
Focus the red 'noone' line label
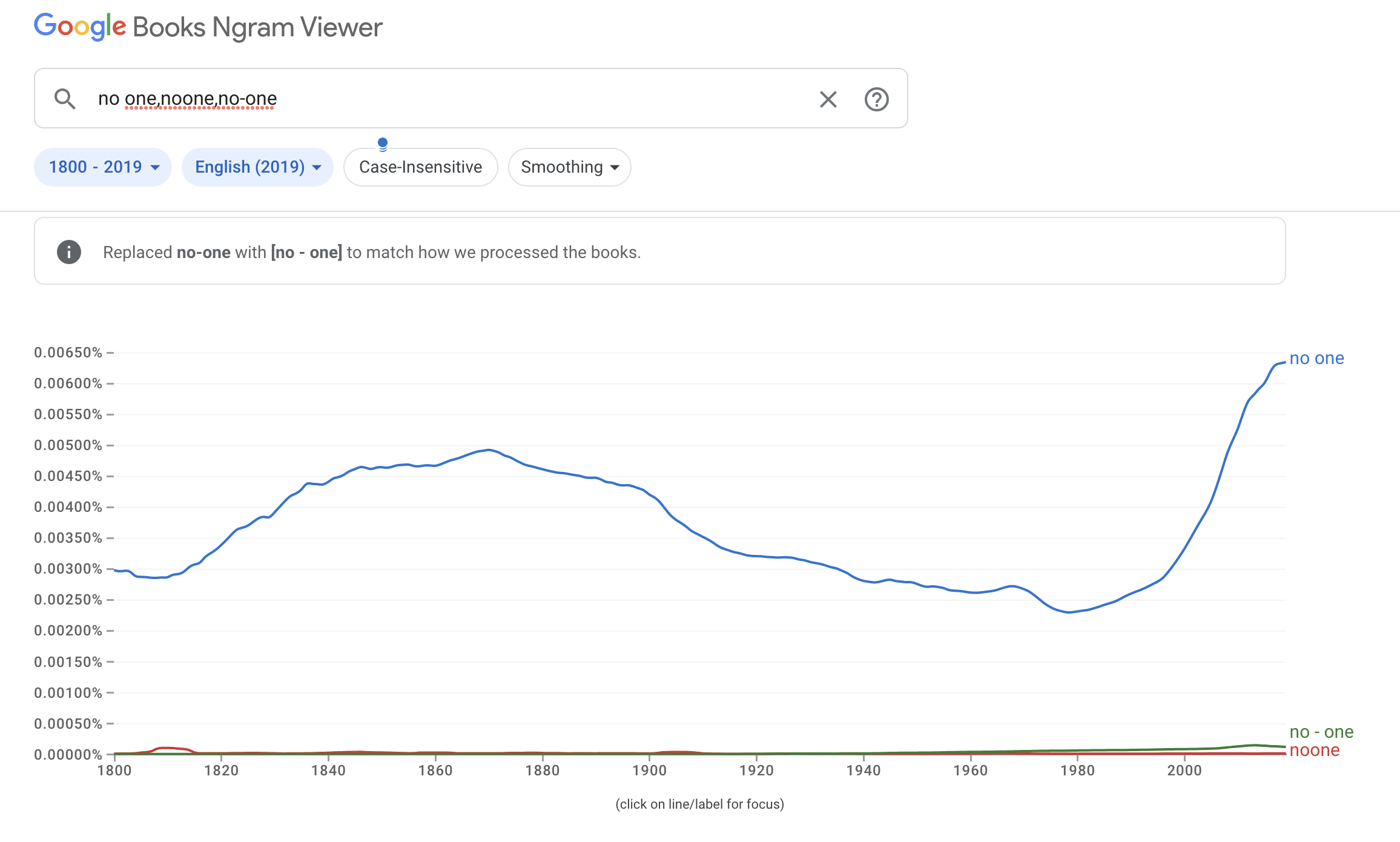tap(1314, 750)
